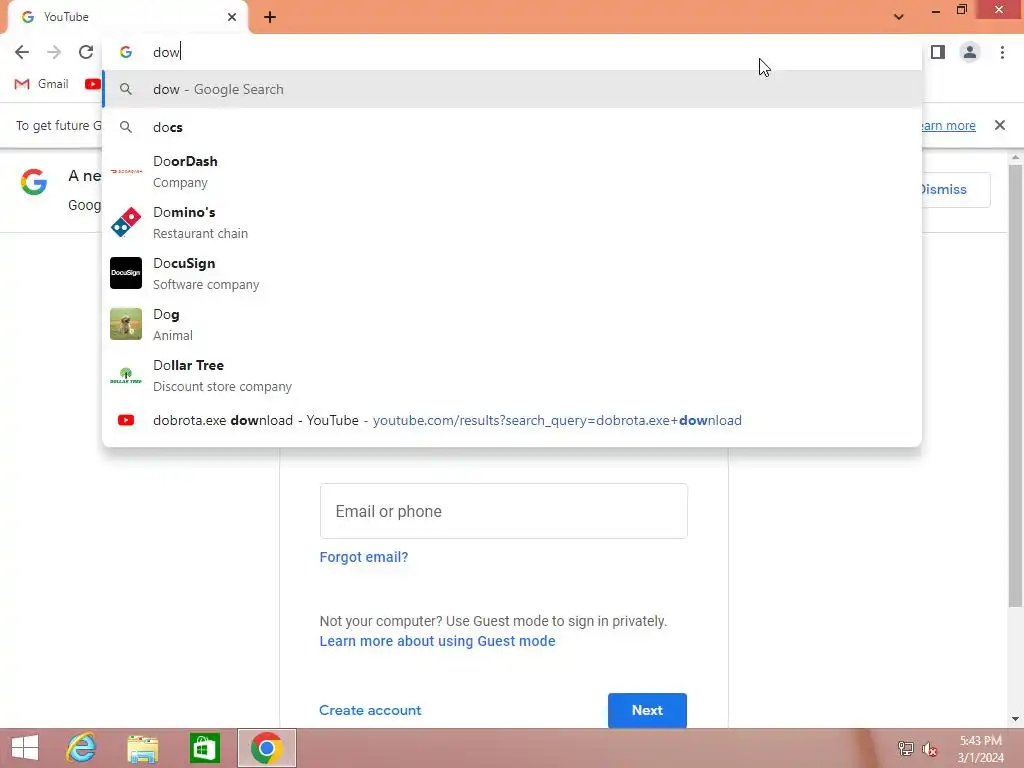Go back with the browser back arrow
Screen dimensions: 1024x768
[x=22, y=52]
